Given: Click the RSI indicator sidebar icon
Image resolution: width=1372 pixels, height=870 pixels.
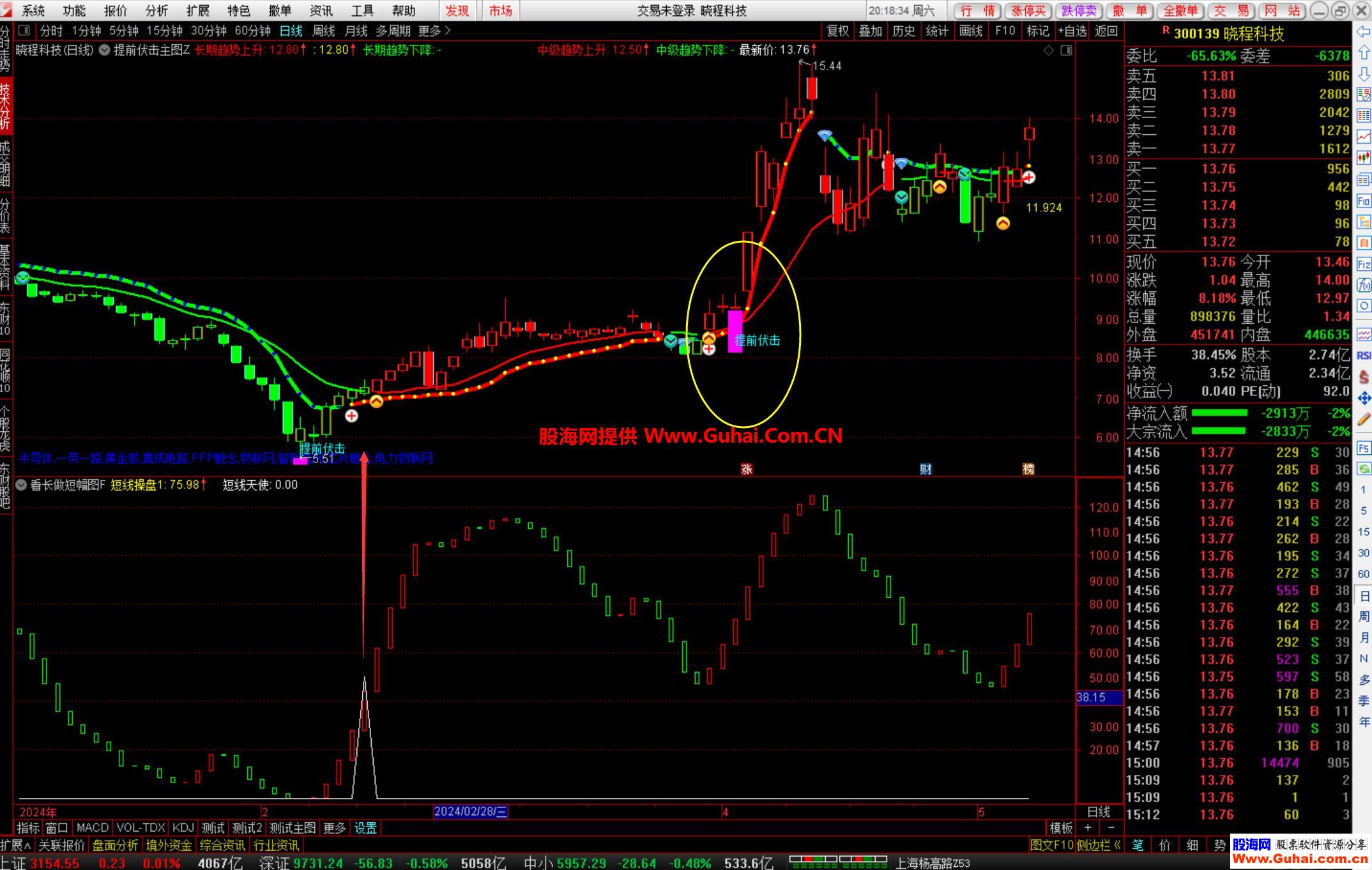Looking at the screenshot, I should [x=1364, y=355].
